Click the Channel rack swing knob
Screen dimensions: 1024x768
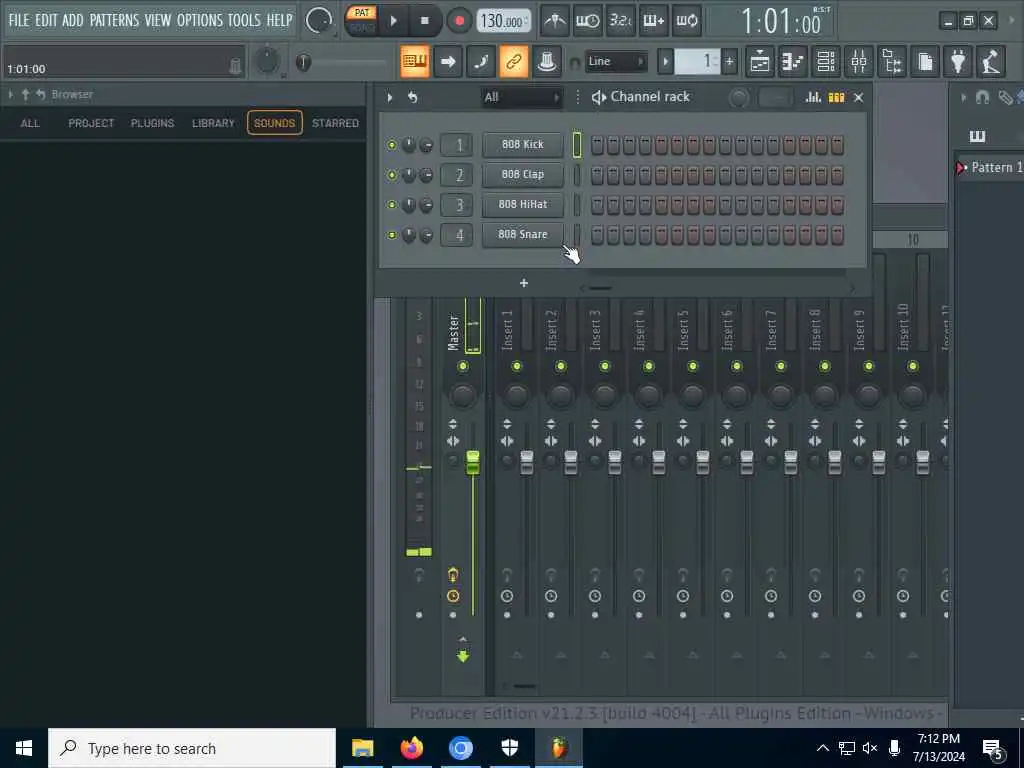point(739,98)
